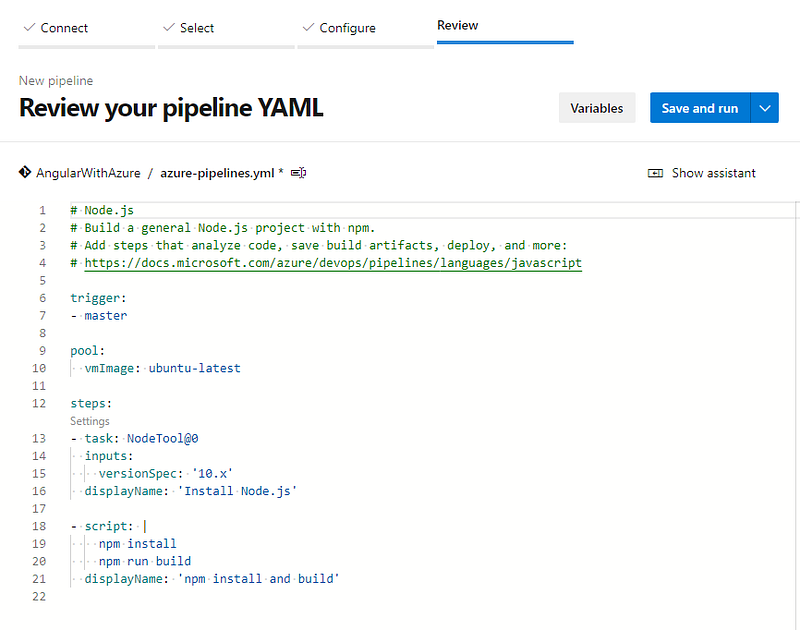Click the AngularWithAzure repository name
The width and height of the screenshot is (800, 630).
coord(88,173)
